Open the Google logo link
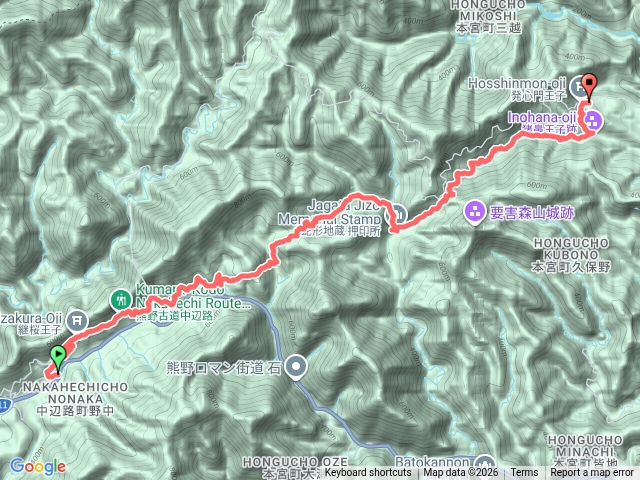640x480 pixels. tap(38, 467)
